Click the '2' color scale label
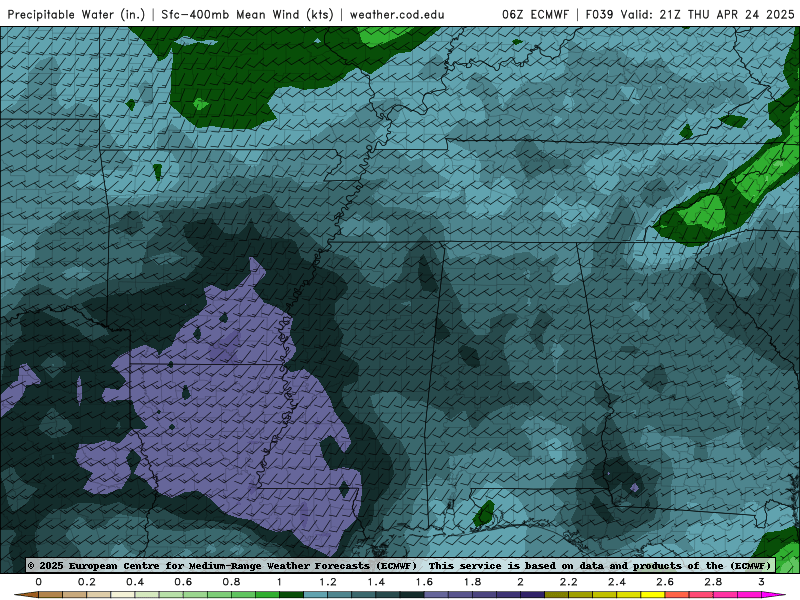Screen dimensions: 800x600 [520, 582]
